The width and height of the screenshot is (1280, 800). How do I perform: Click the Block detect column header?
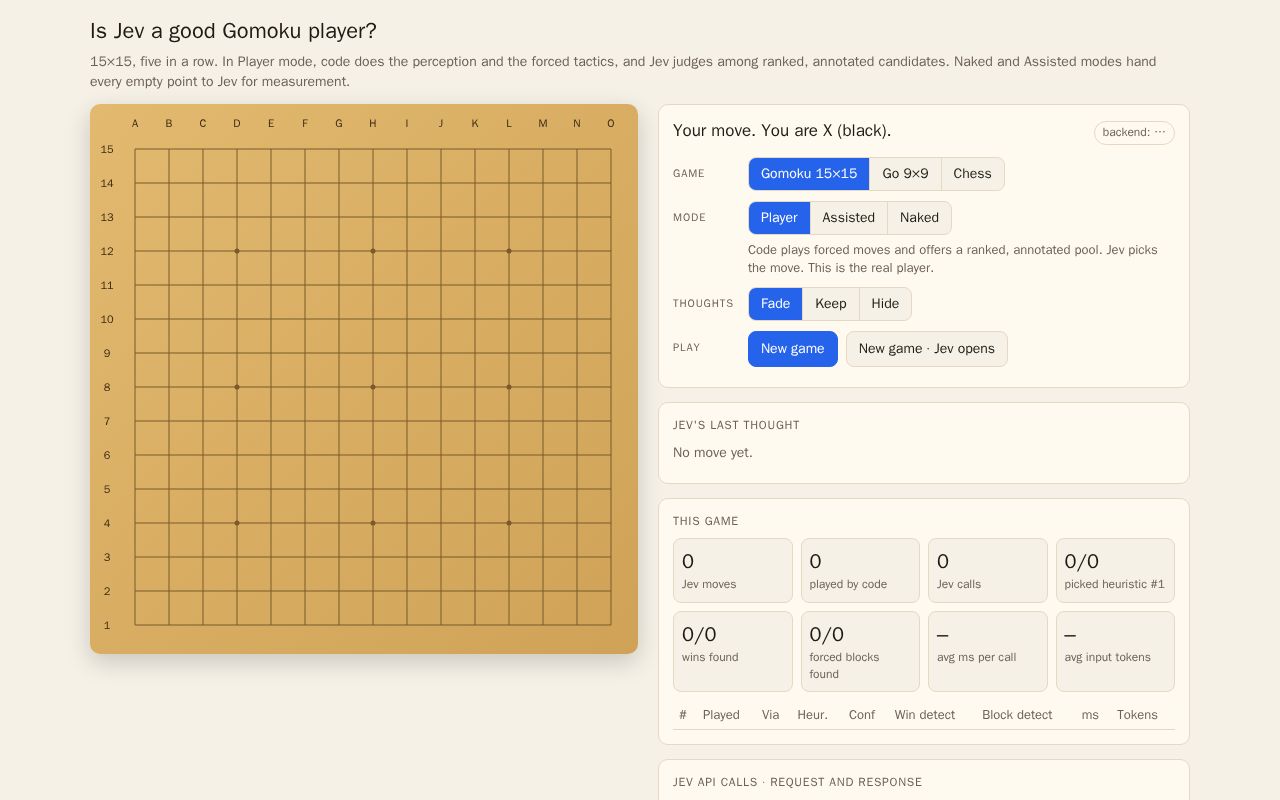[1017, 715]
